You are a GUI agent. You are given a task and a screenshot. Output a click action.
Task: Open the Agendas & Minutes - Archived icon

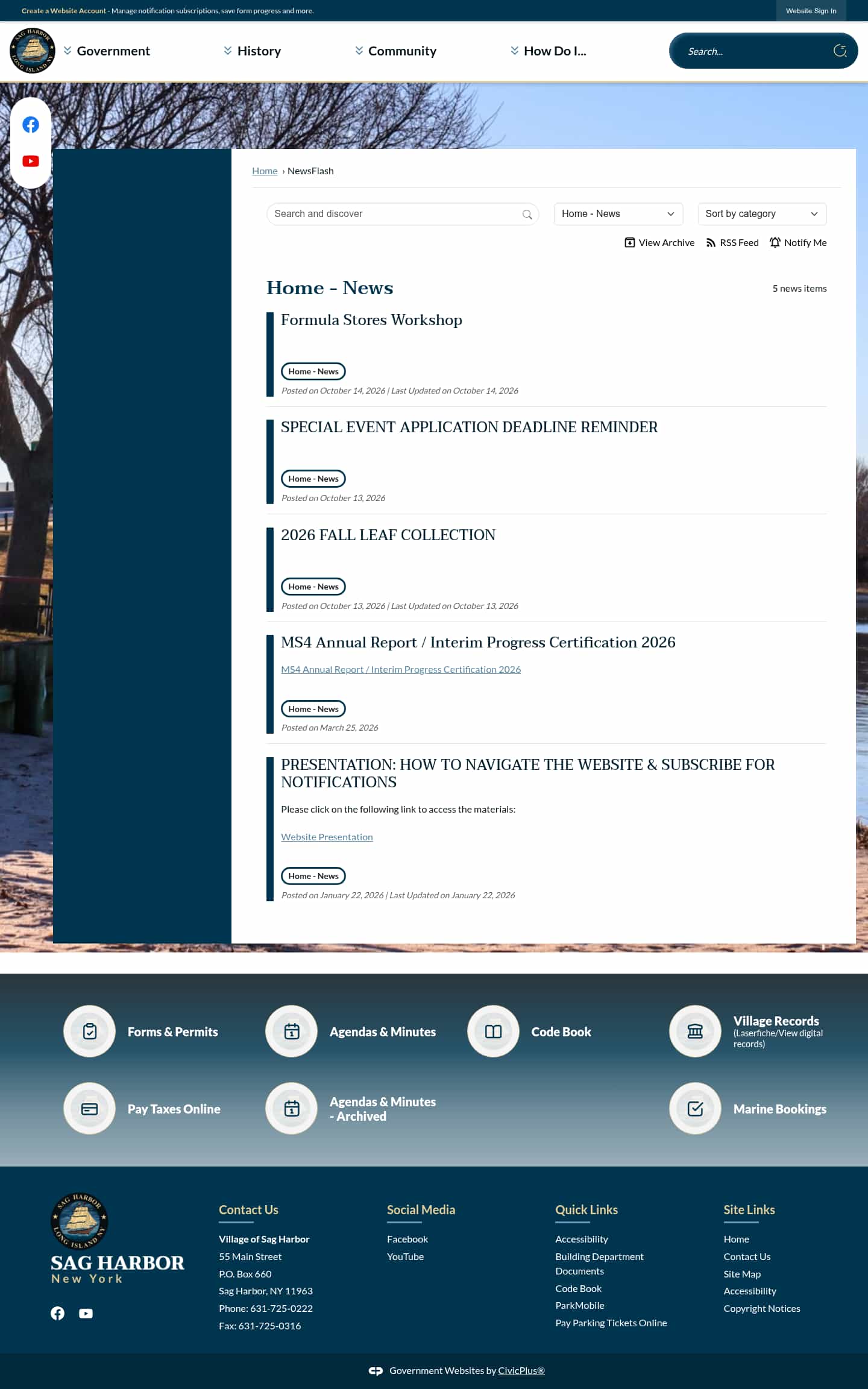point(291,1108)
